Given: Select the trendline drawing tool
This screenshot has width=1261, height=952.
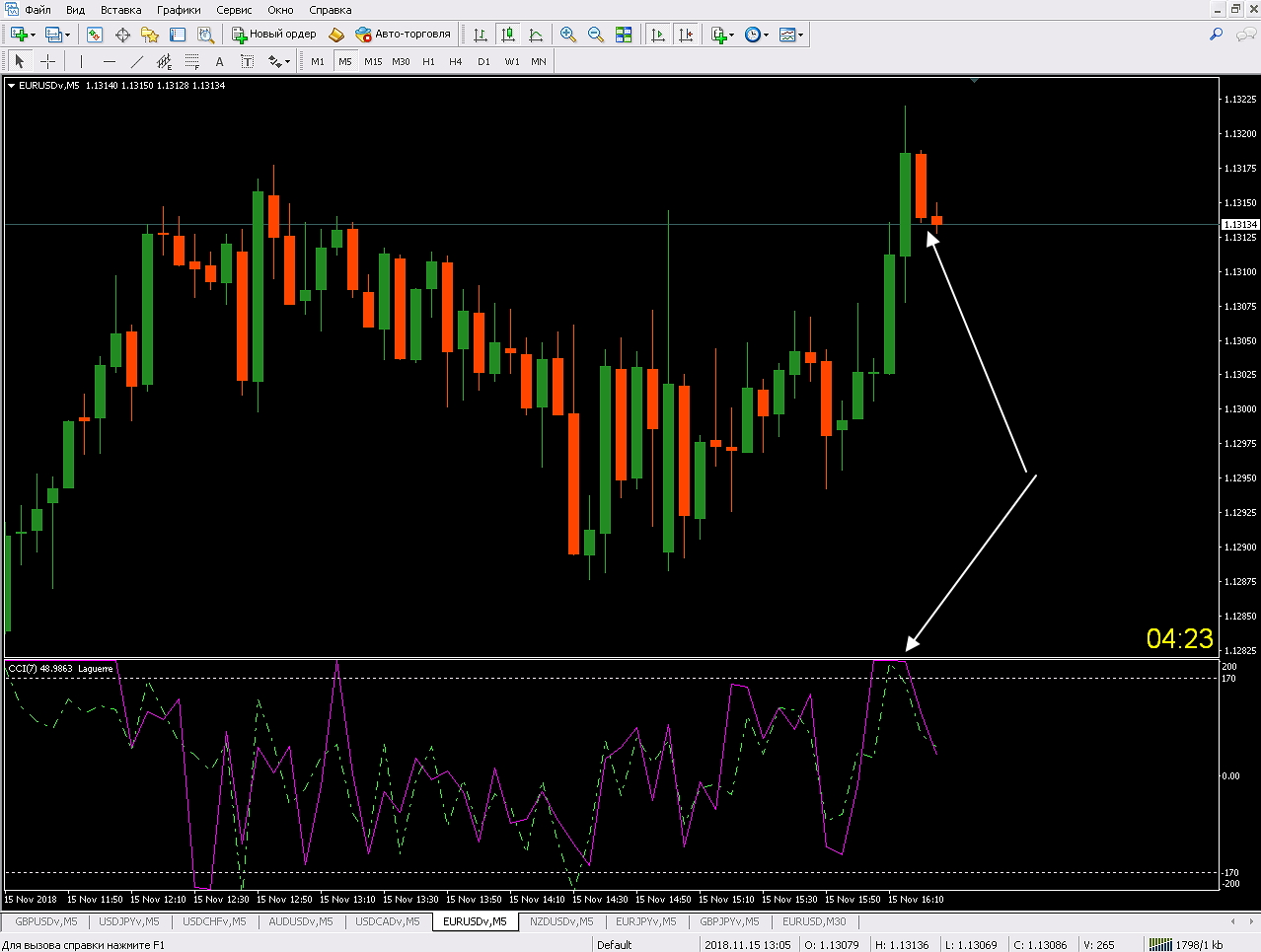Looking at the screenshot, I should 137,61.
